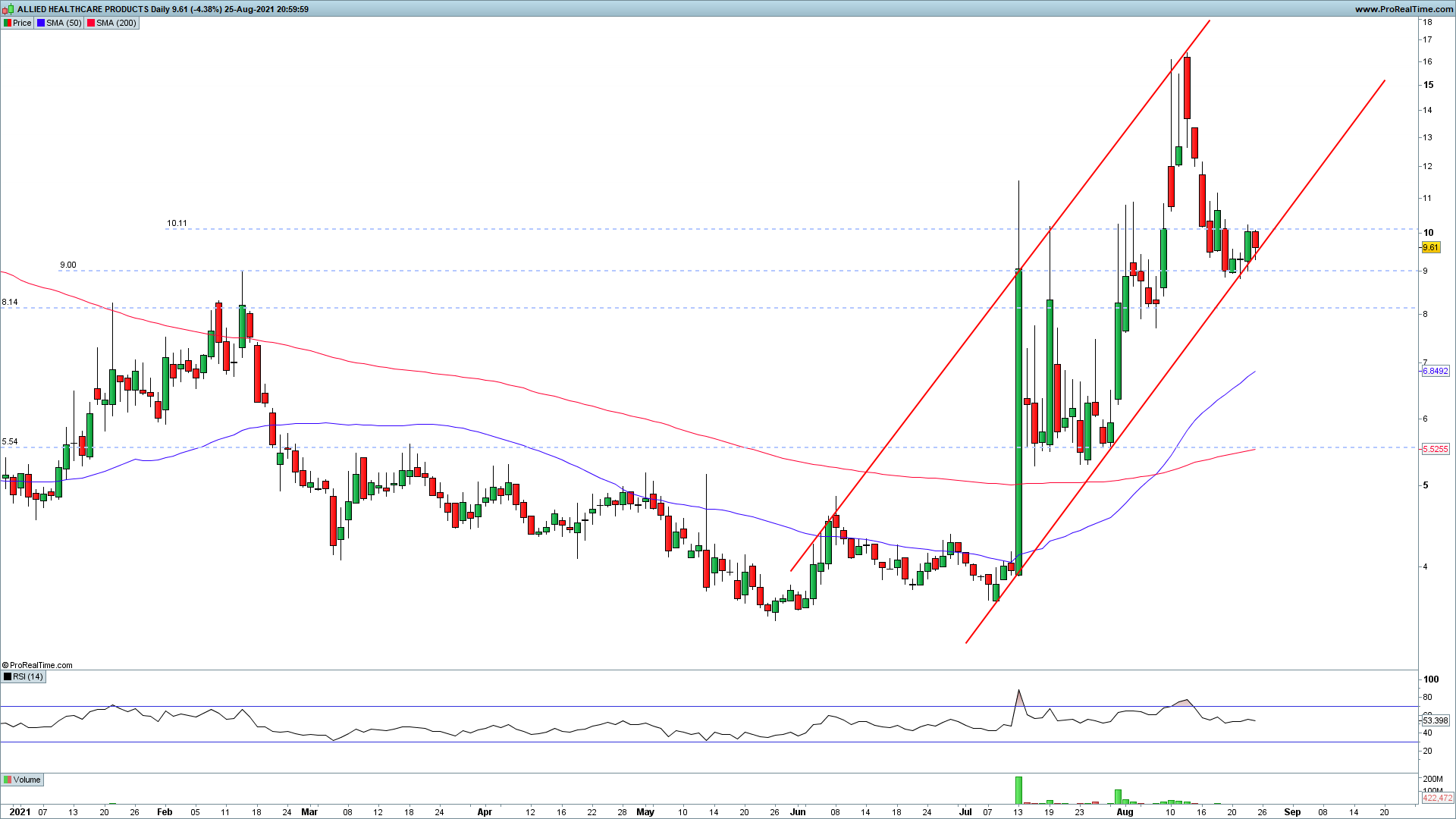
Task: Click the black RSI (14) indicator icon
Action: [8, 676]
